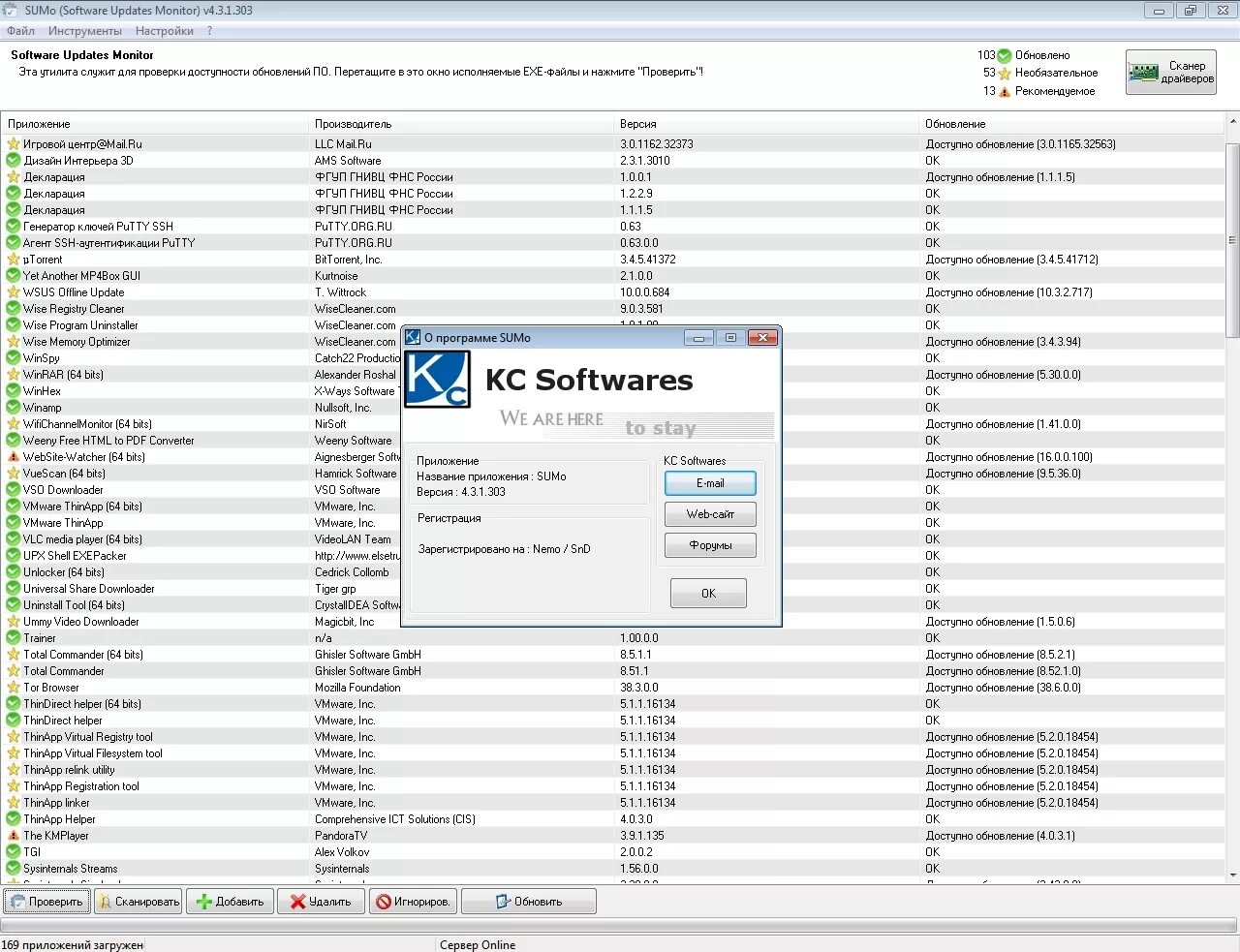Click green check icon beside Winamp

14,408
